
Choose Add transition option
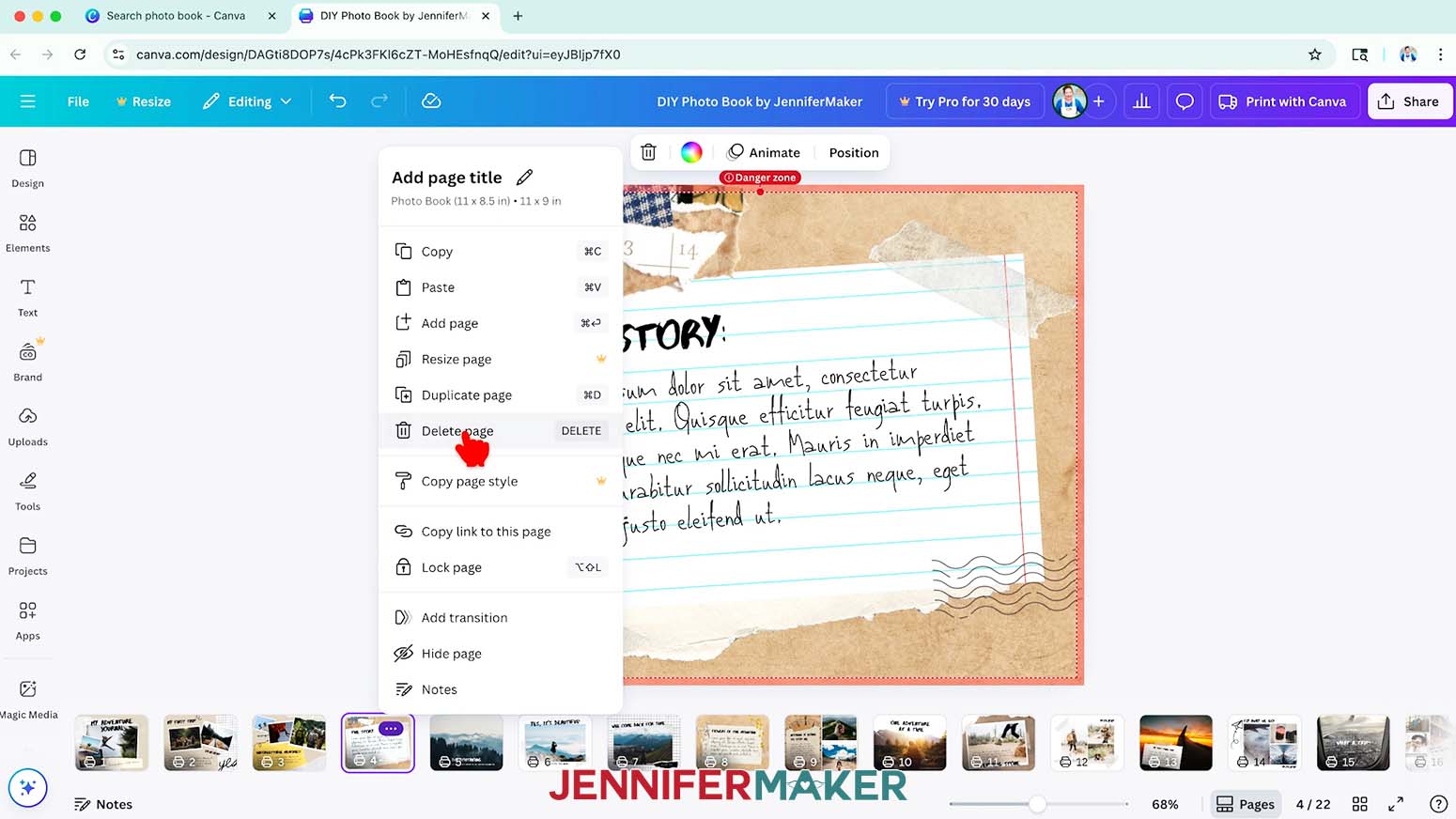pos(501,617)
